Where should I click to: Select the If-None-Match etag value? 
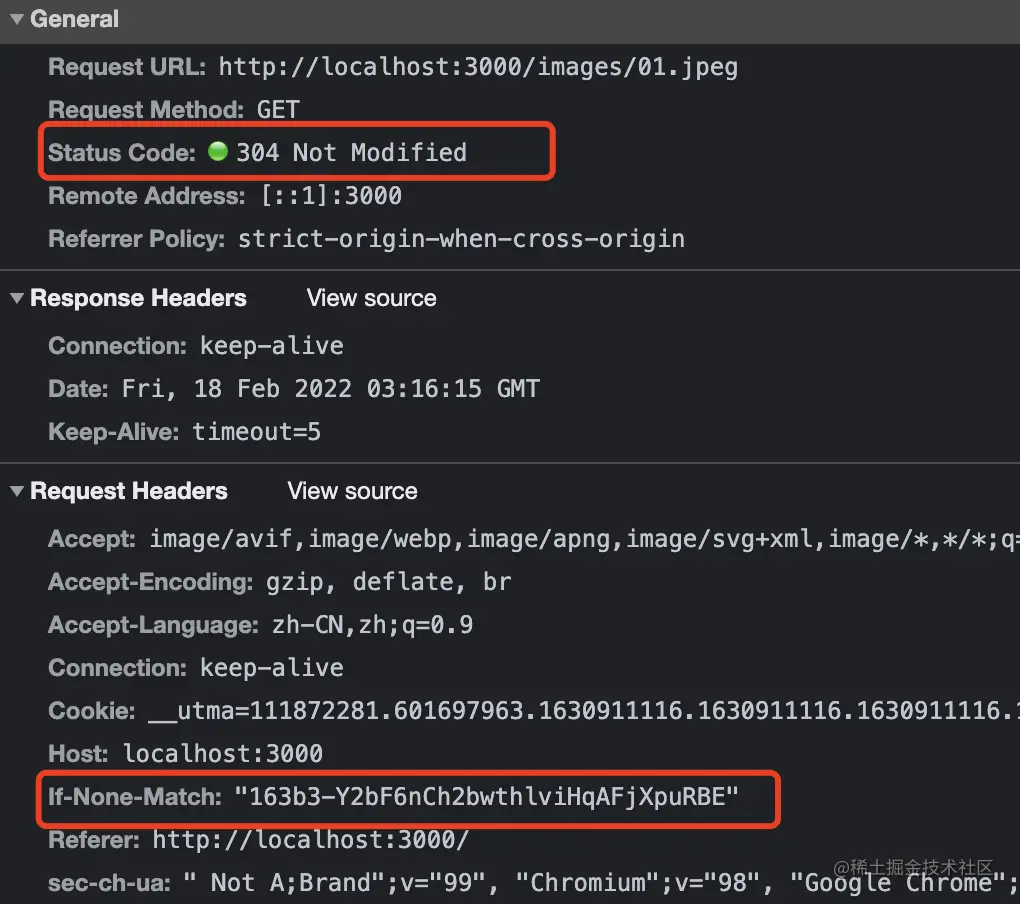(487, 796)
